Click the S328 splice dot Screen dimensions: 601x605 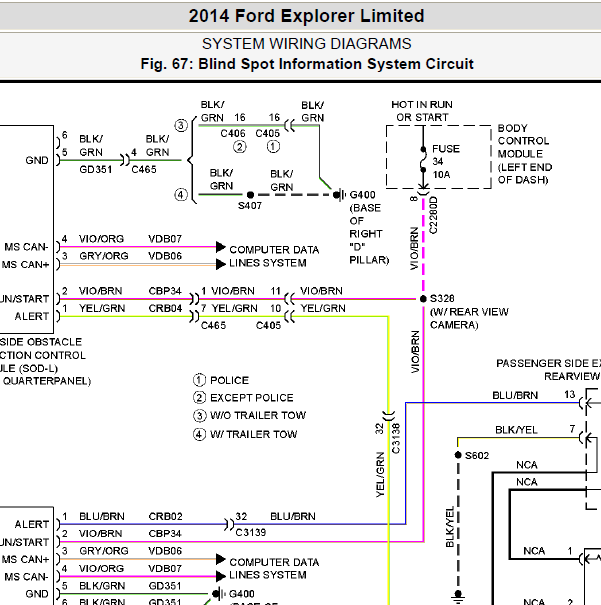(423, 299)
